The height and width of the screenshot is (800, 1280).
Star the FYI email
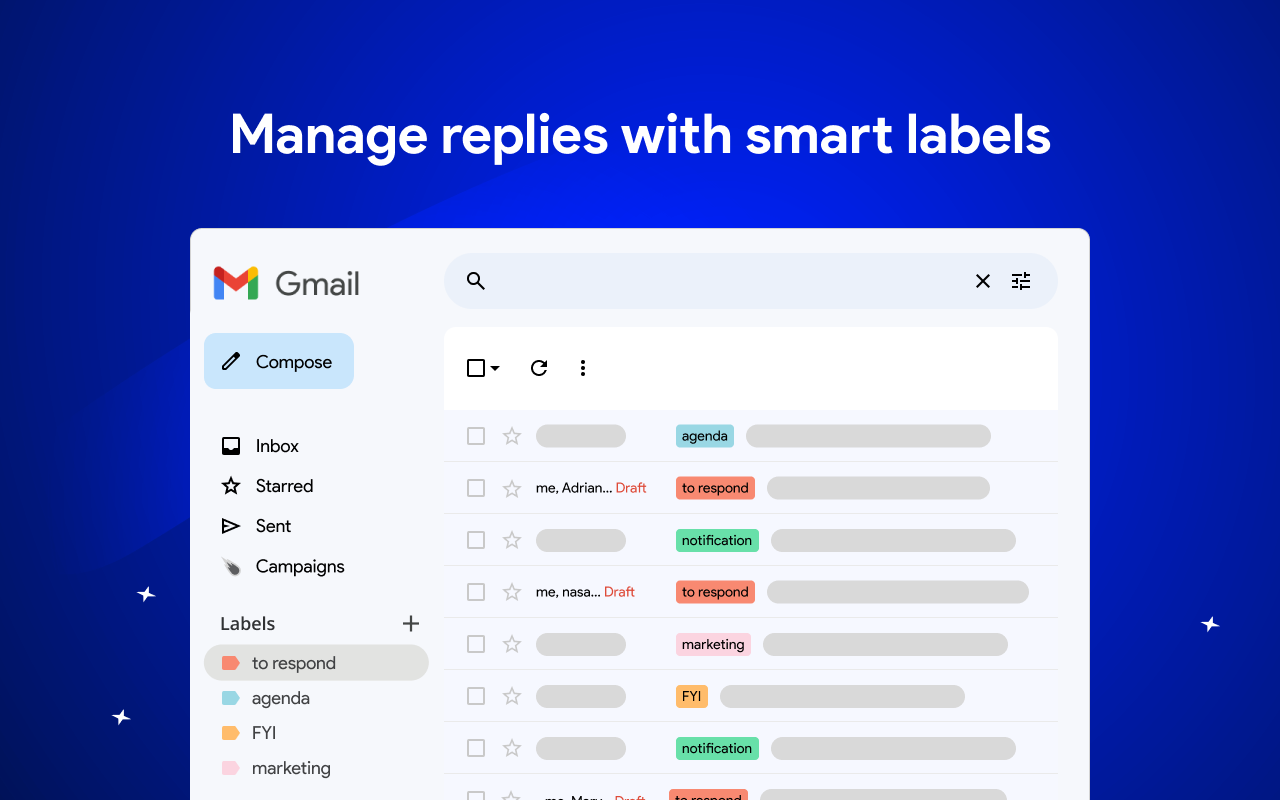(512, 696)
